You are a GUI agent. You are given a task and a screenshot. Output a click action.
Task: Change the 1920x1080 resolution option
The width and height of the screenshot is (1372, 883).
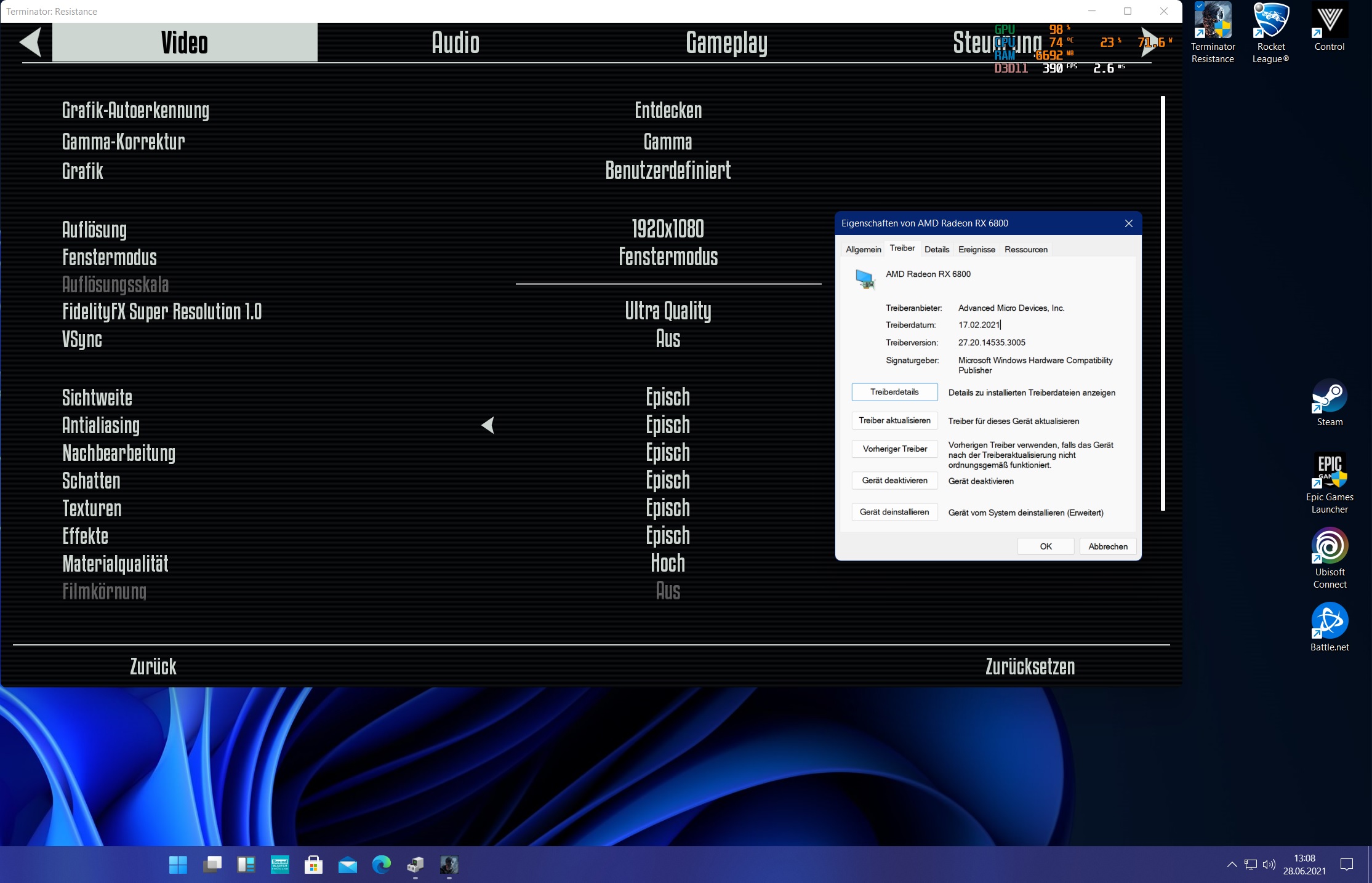(668, 229)
